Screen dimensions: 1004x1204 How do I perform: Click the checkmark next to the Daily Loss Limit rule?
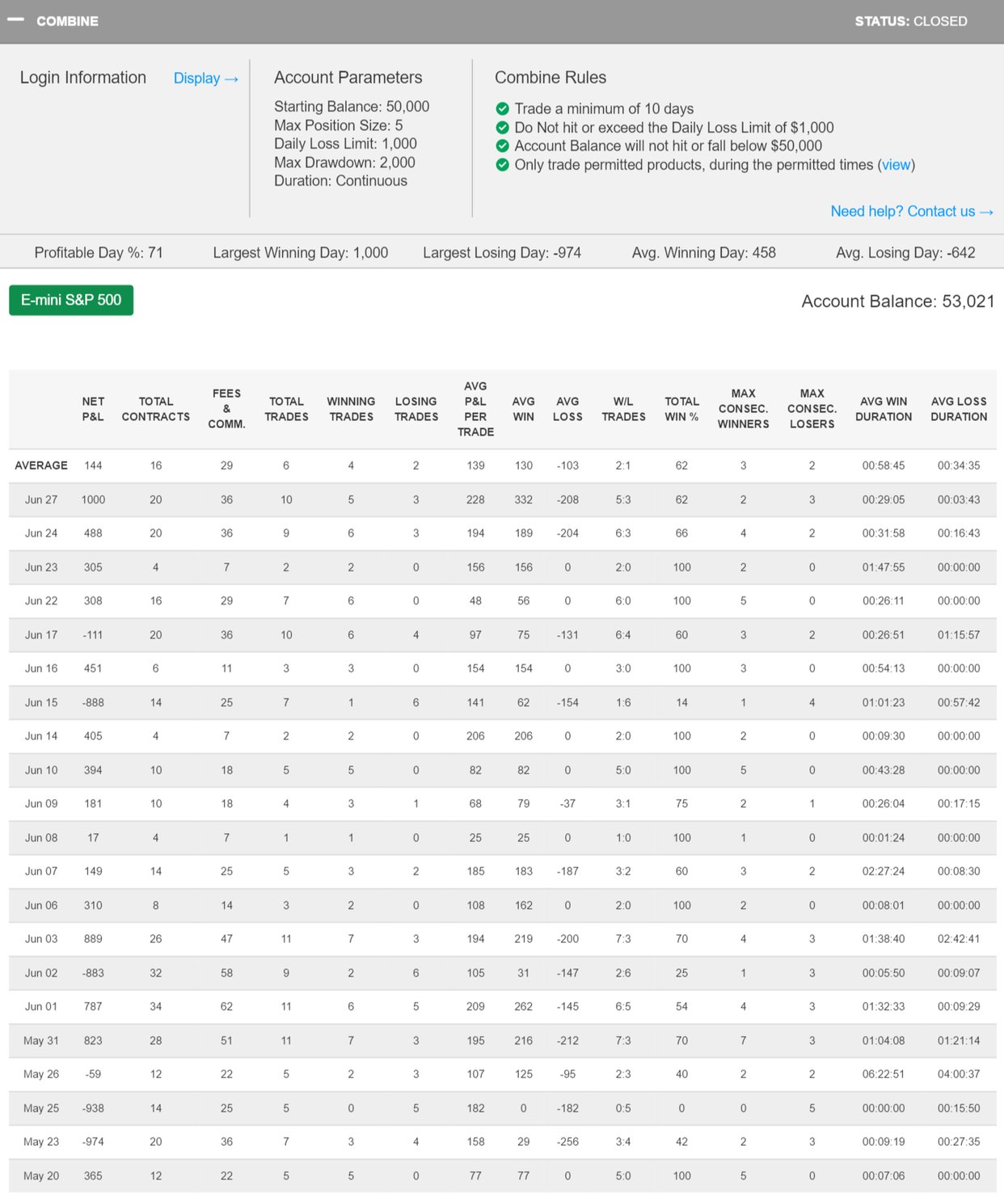(x=503, y=127)
